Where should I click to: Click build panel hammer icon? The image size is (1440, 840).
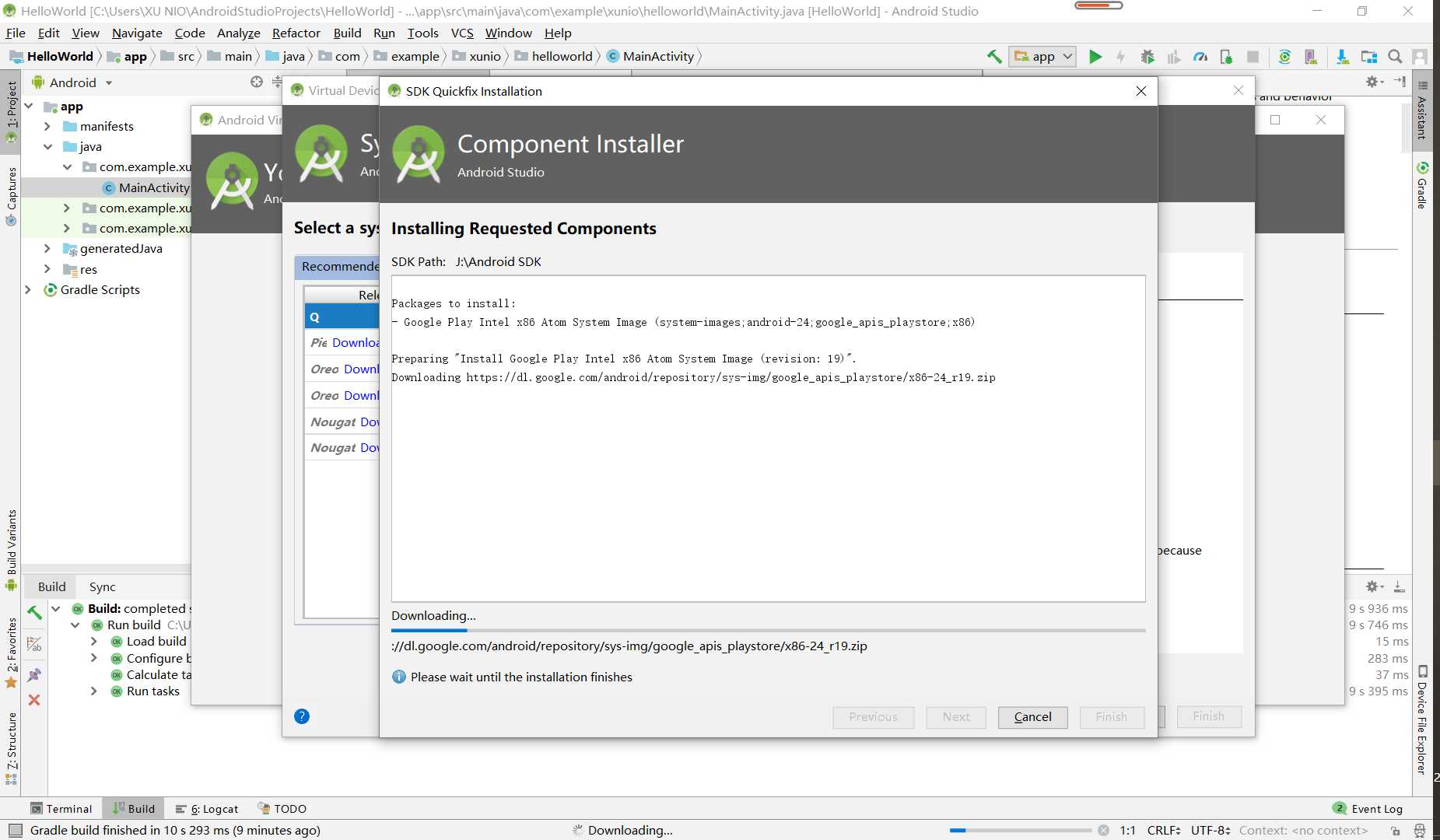pyautogui.click(x=34, y=613)
